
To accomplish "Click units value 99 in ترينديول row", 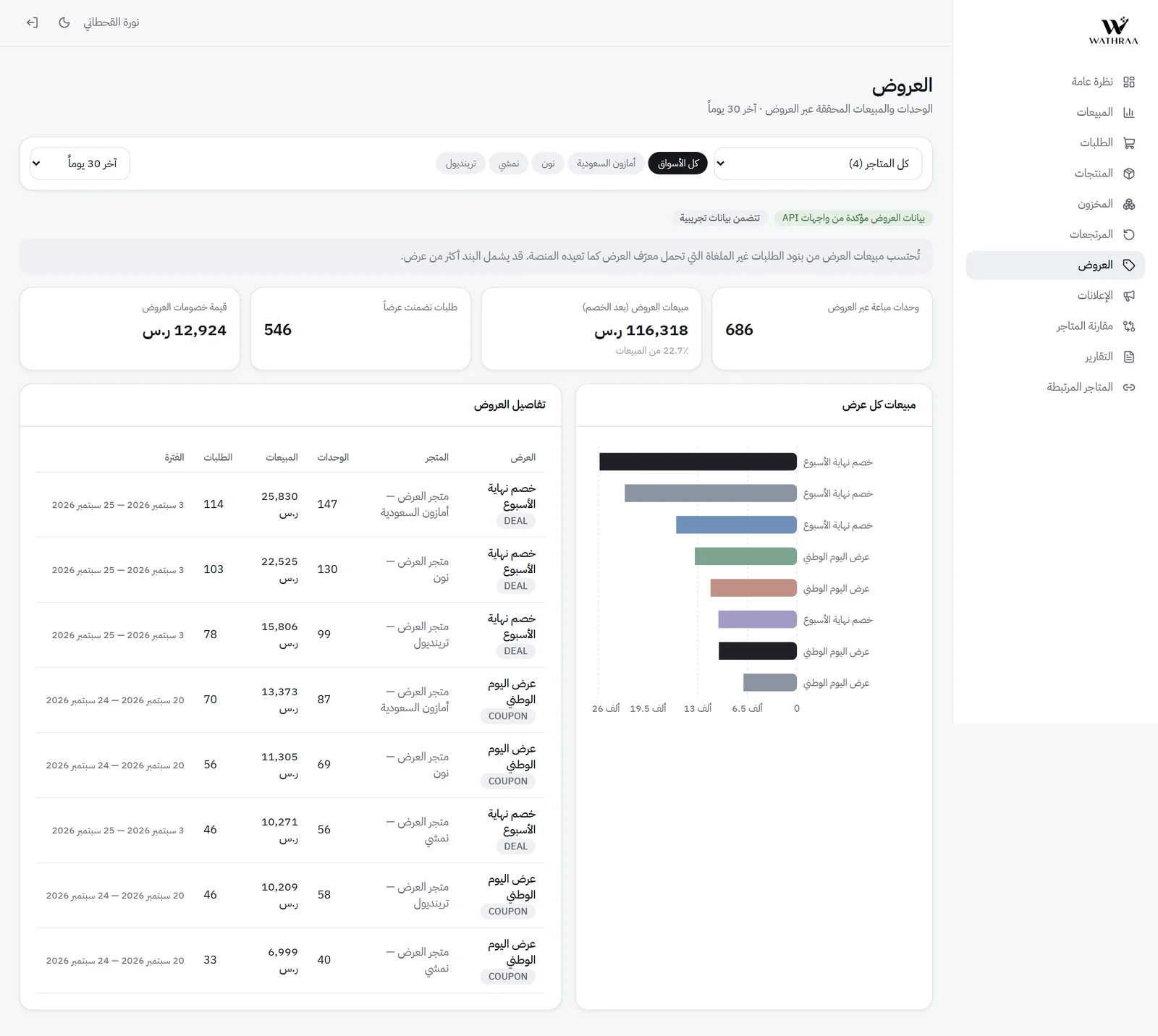I will click(x=324, y=634).
